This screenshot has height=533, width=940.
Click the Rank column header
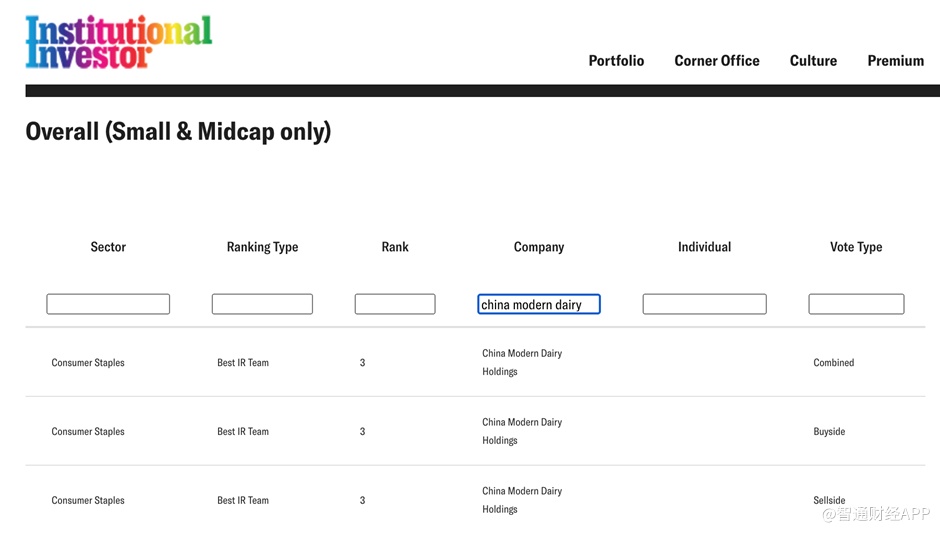[395, 247]
